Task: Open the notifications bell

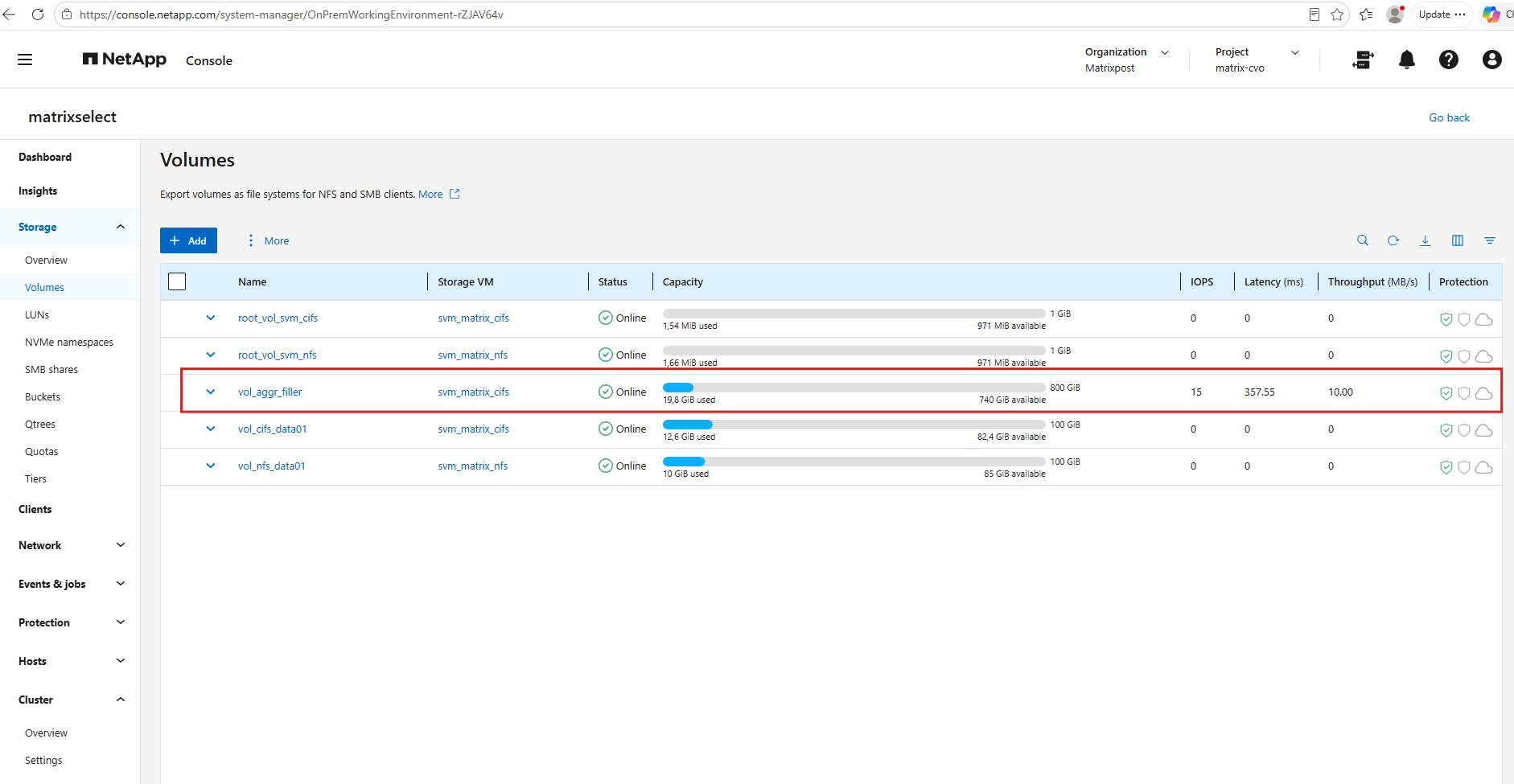Action: click(1407, 60)
